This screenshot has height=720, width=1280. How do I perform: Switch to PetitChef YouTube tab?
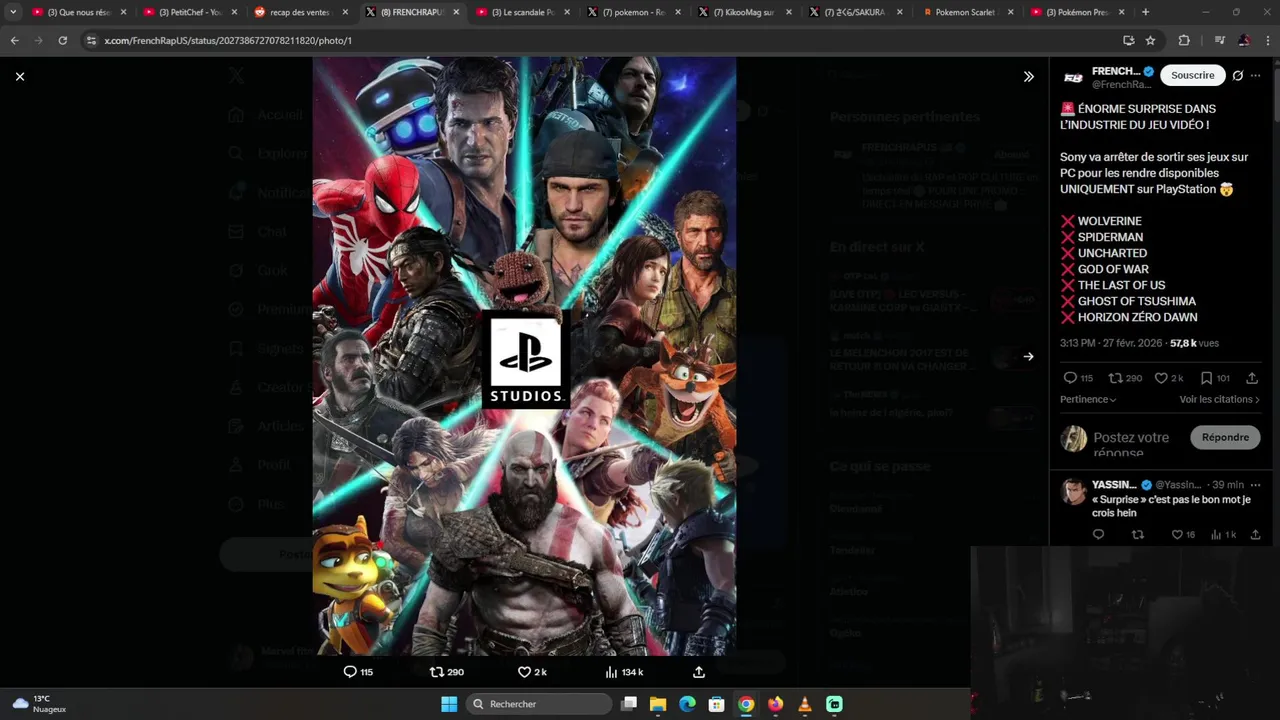[190, 12]
